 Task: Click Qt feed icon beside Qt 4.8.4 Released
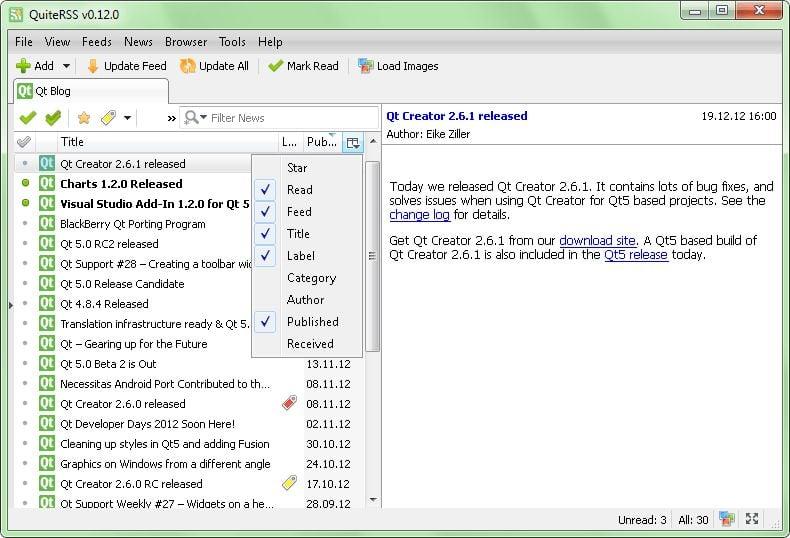(x=47, y=303)
